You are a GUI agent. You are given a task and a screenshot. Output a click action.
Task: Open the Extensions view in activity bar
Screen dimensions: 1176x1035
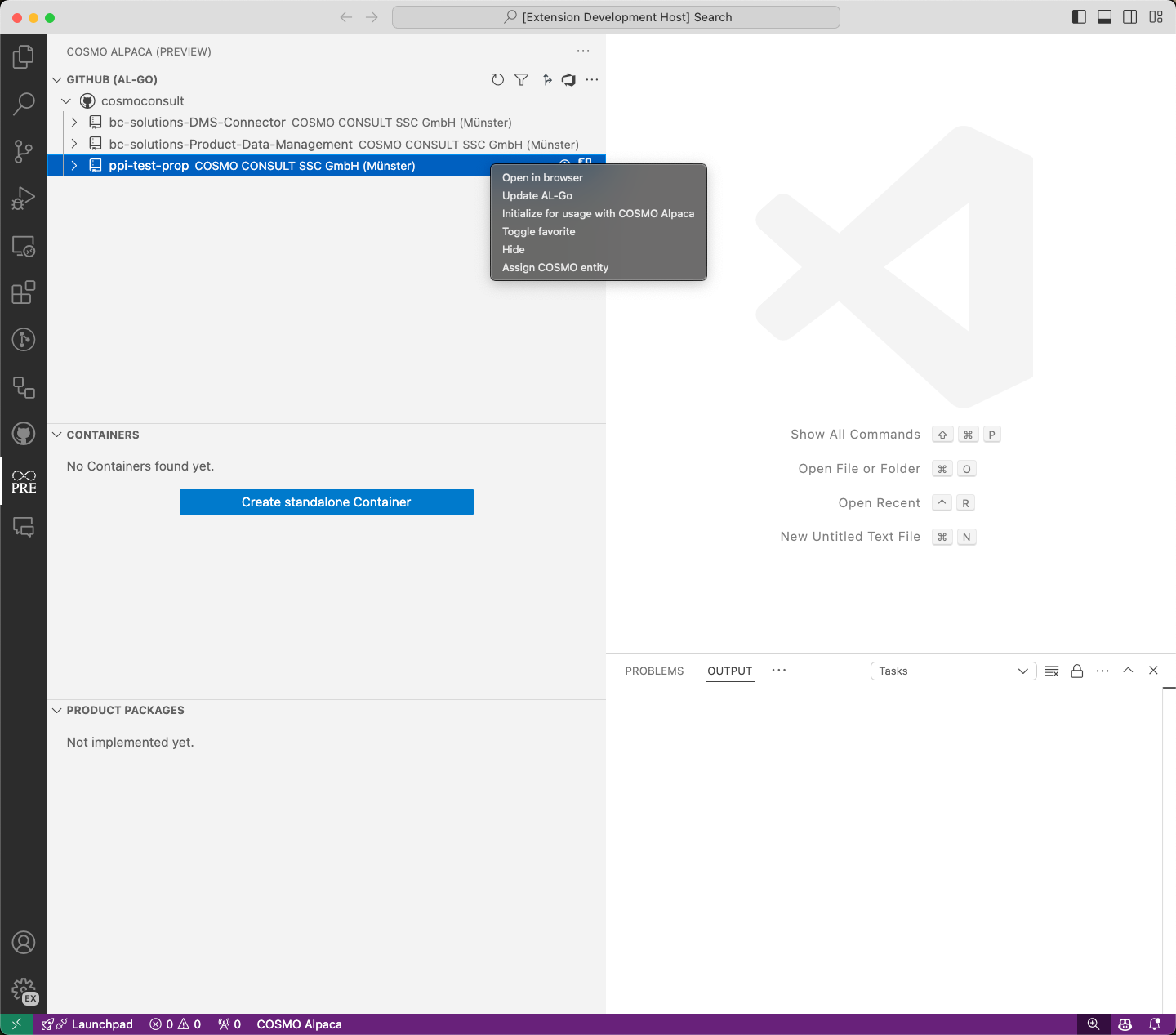coord(24,292)
